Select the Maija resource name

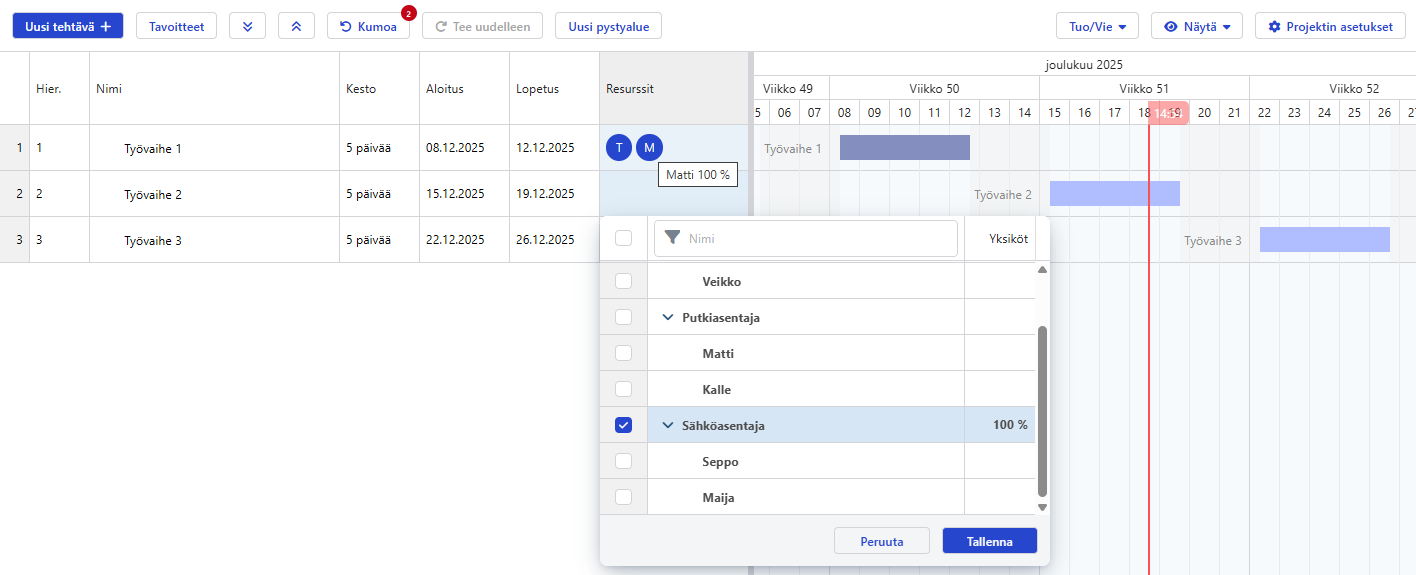click(x=719, y=497)
